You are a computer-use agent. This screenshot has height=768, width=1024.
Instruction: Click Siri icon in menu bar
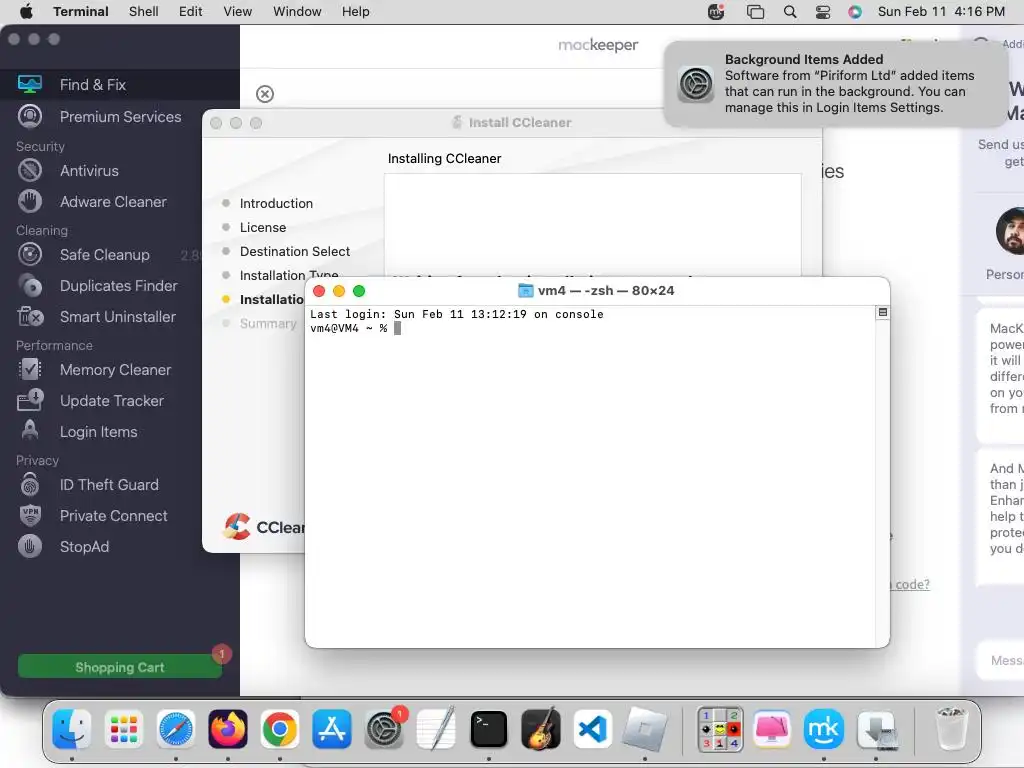point(855,12)
